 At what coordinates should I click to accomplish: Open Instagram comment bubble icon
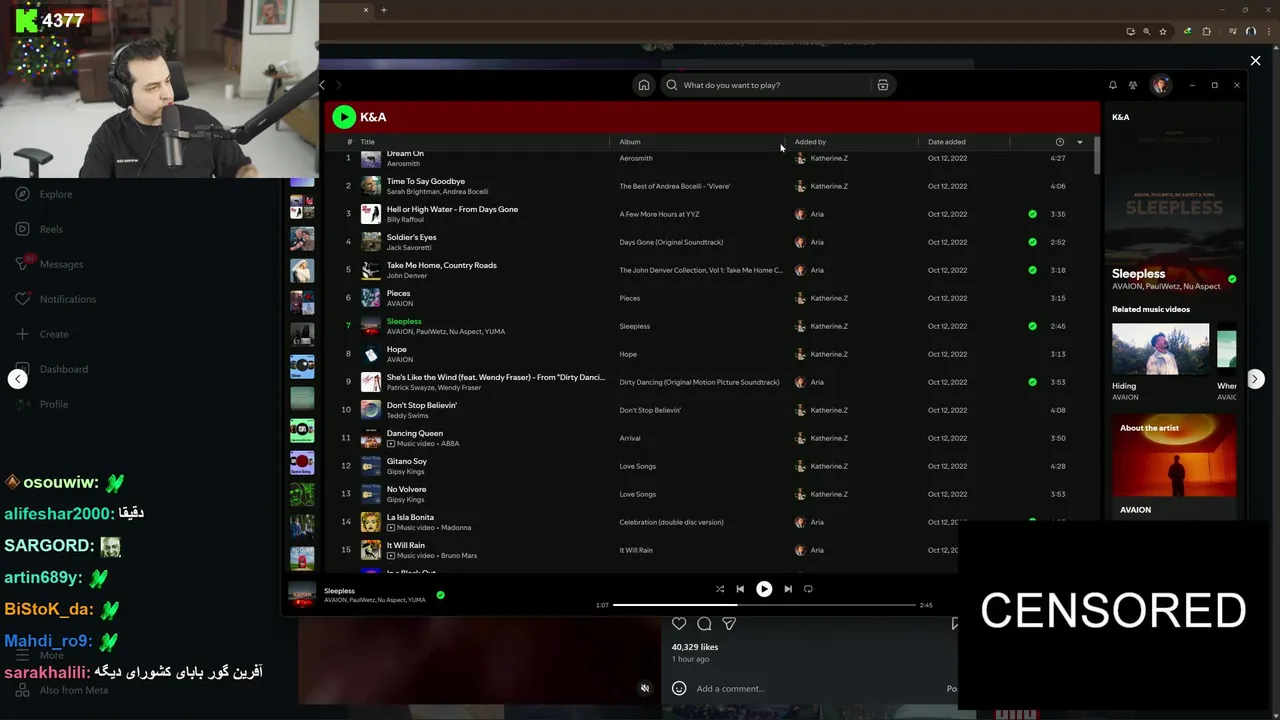704,624
